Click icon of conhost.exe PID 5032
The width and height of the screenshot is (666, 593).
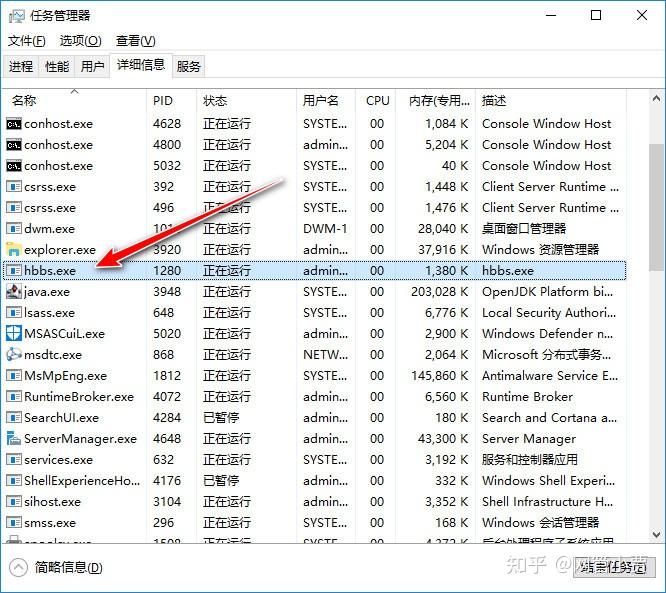tap(14, 166)
